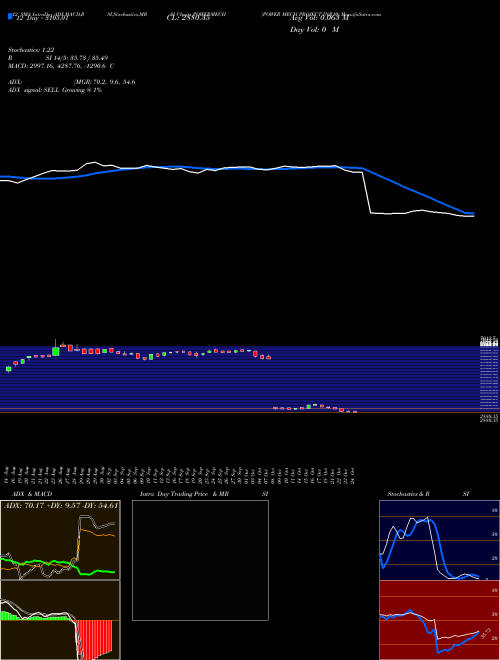Click the 'Stochastics & R' panel title
Viewport: 500px width, 660px height.
[x=408, y=494]
